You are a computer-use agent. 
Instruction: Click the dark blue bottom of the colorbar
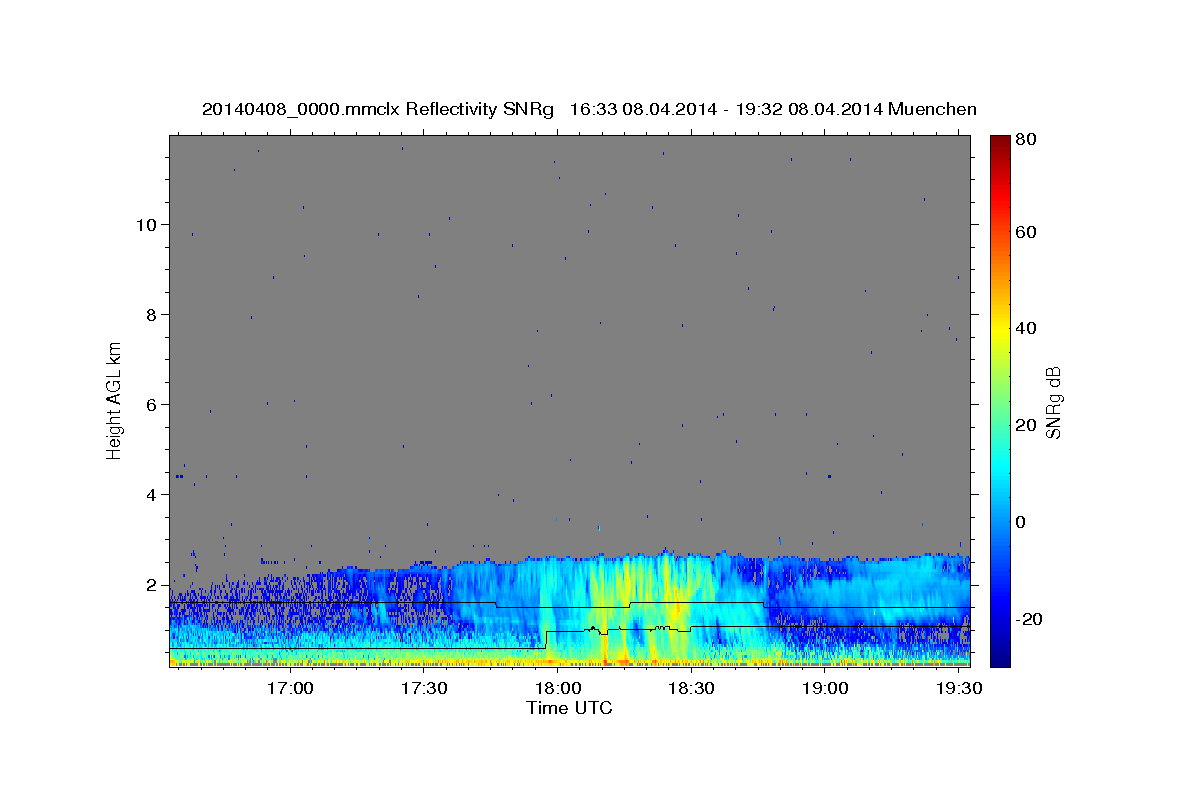pos(1000,659)
